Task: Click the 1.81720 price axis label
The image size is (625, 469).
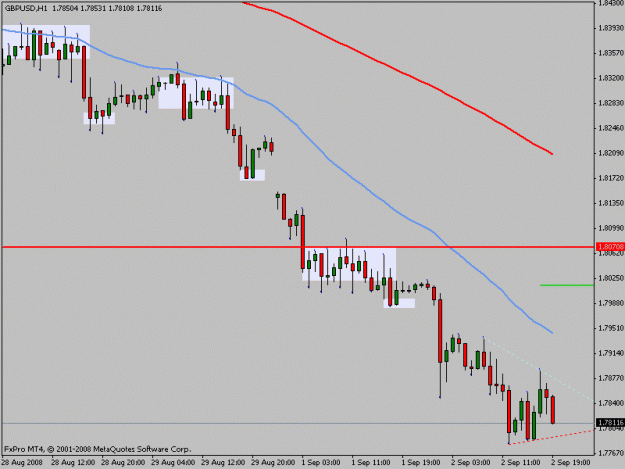Action: [x=611, y=178]
